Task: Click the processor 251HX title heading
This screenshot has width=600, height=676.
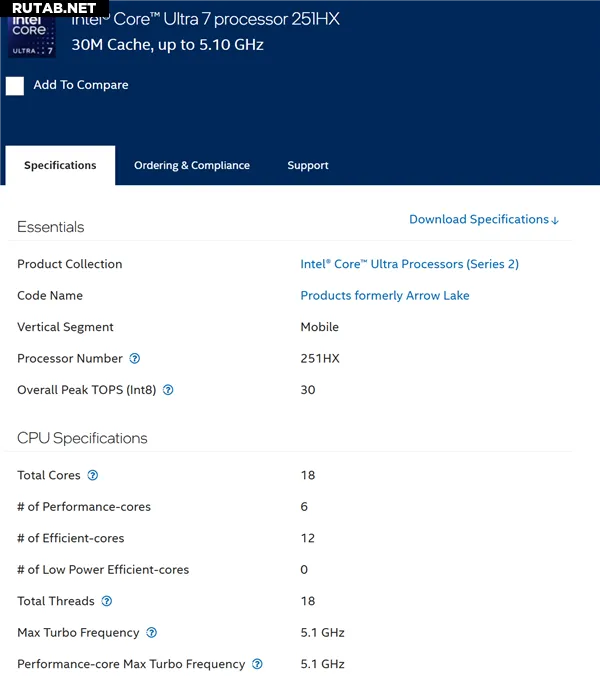Action: click(205, 19)
